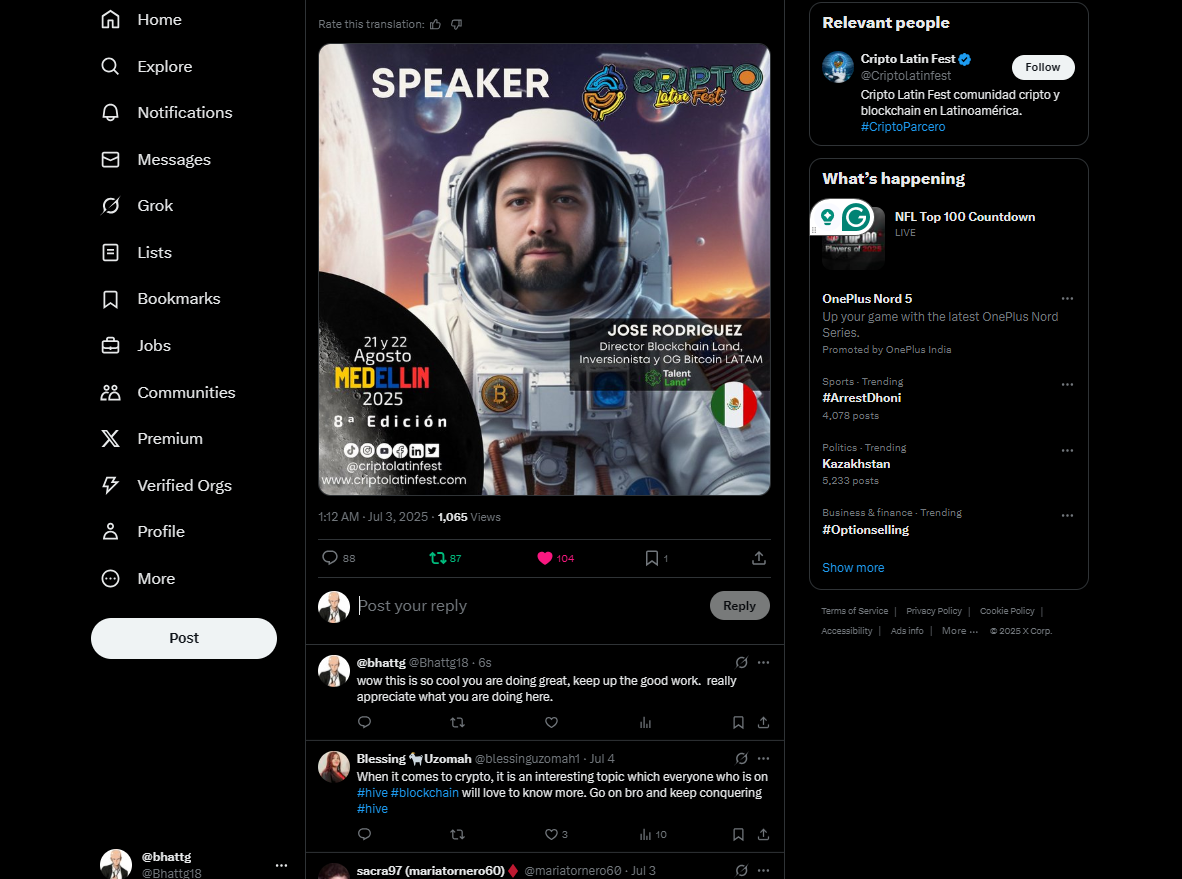Open the #CriptoParcero hashtag
This screenshot has width=1182, height=879.
(903, 127)
